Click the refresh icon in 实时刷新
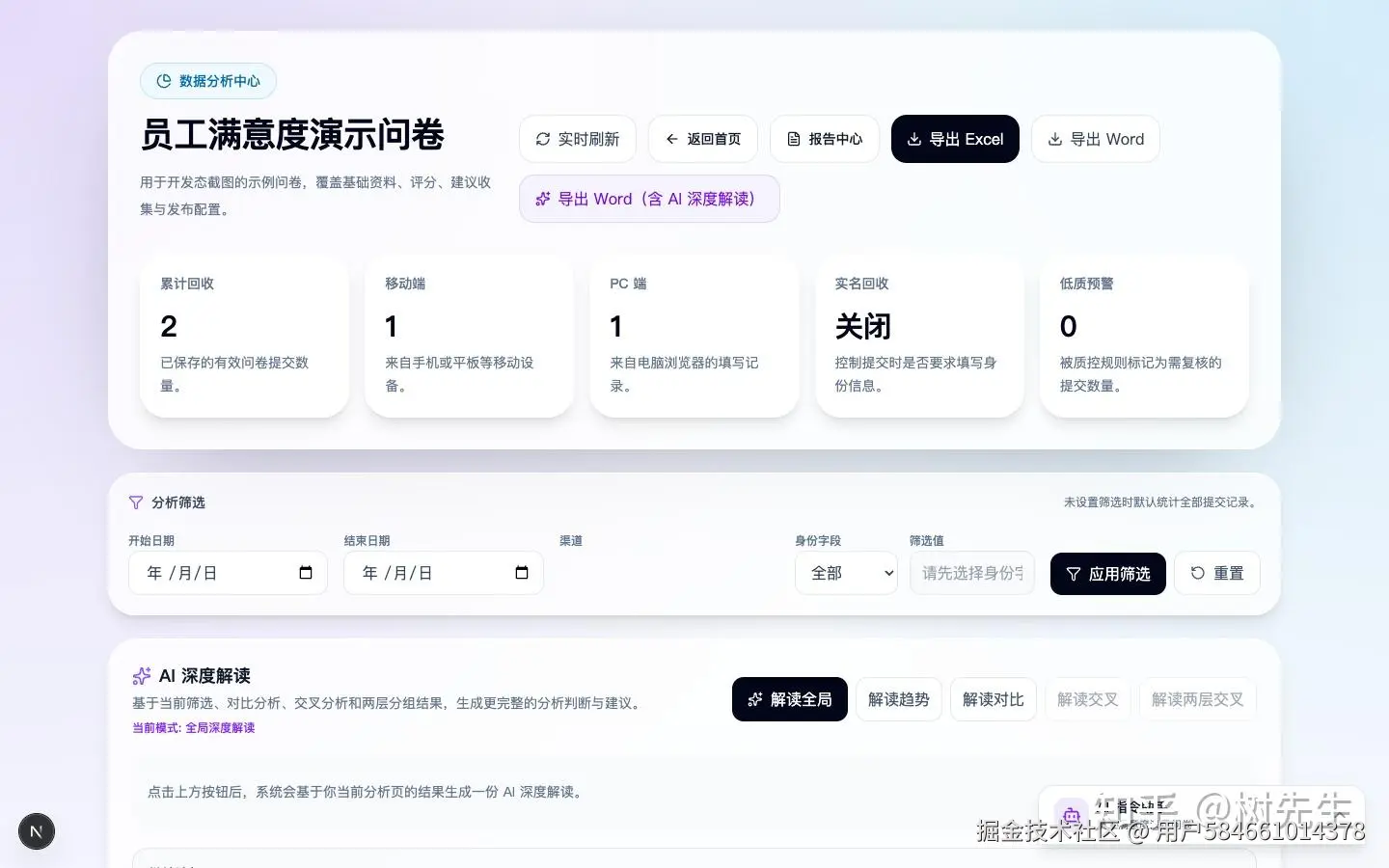 coord(543,139)
